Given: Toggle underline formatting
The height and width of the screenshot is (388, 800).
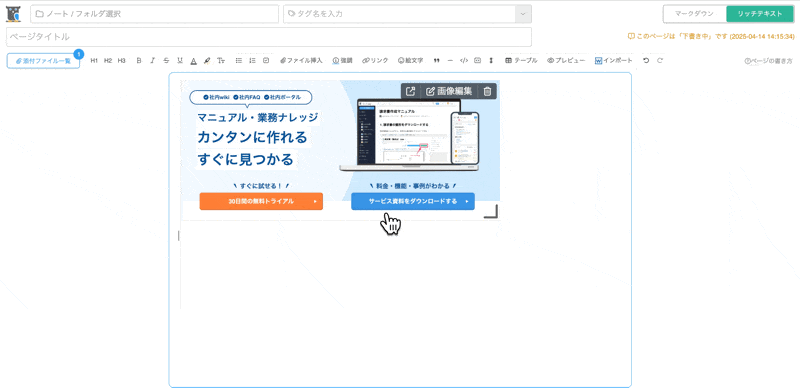Looking at the screenshot, I should tap(180, 60).
